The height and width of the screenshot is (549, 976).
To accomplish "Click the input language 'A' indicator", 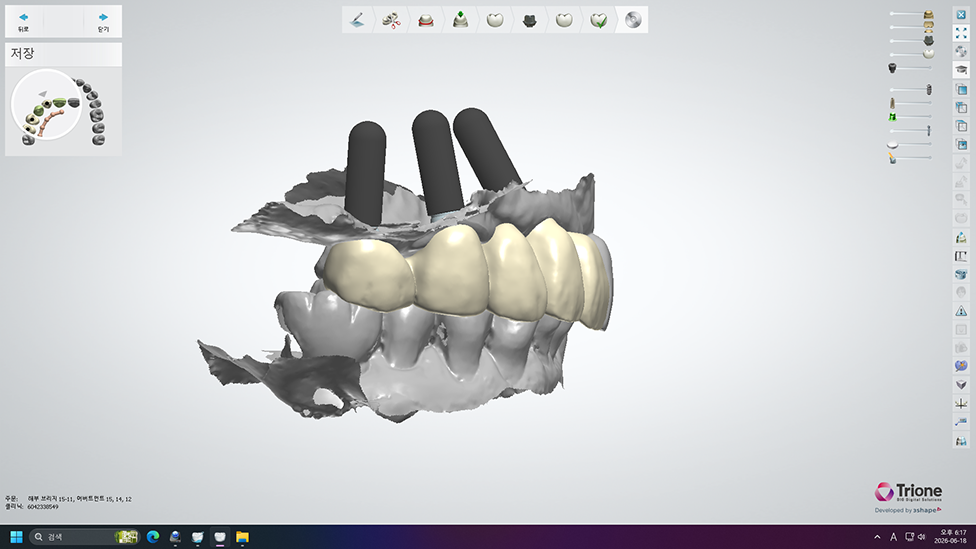I will (893, 537).
